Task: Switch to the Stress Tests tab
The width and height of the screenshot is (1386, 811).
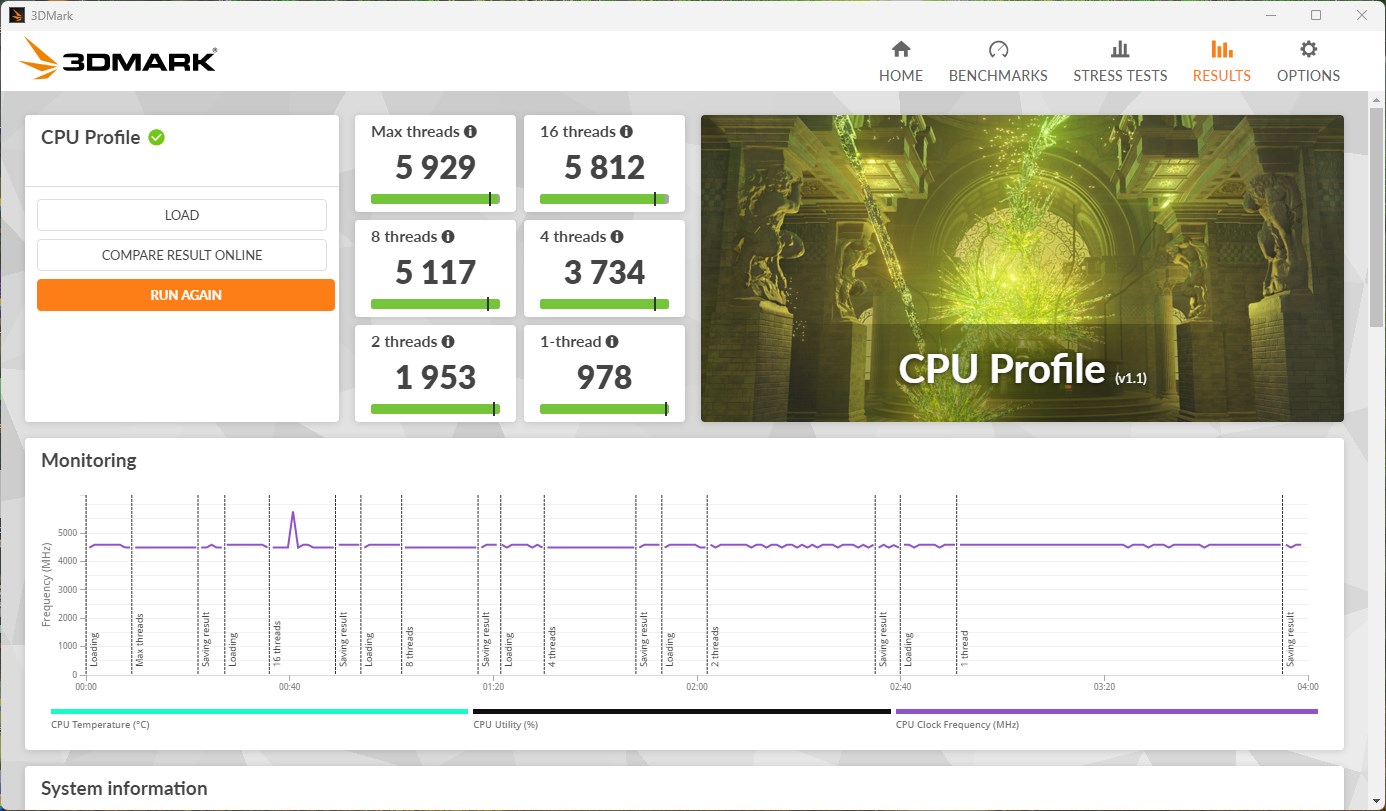Action: [x=1119, y=62]
